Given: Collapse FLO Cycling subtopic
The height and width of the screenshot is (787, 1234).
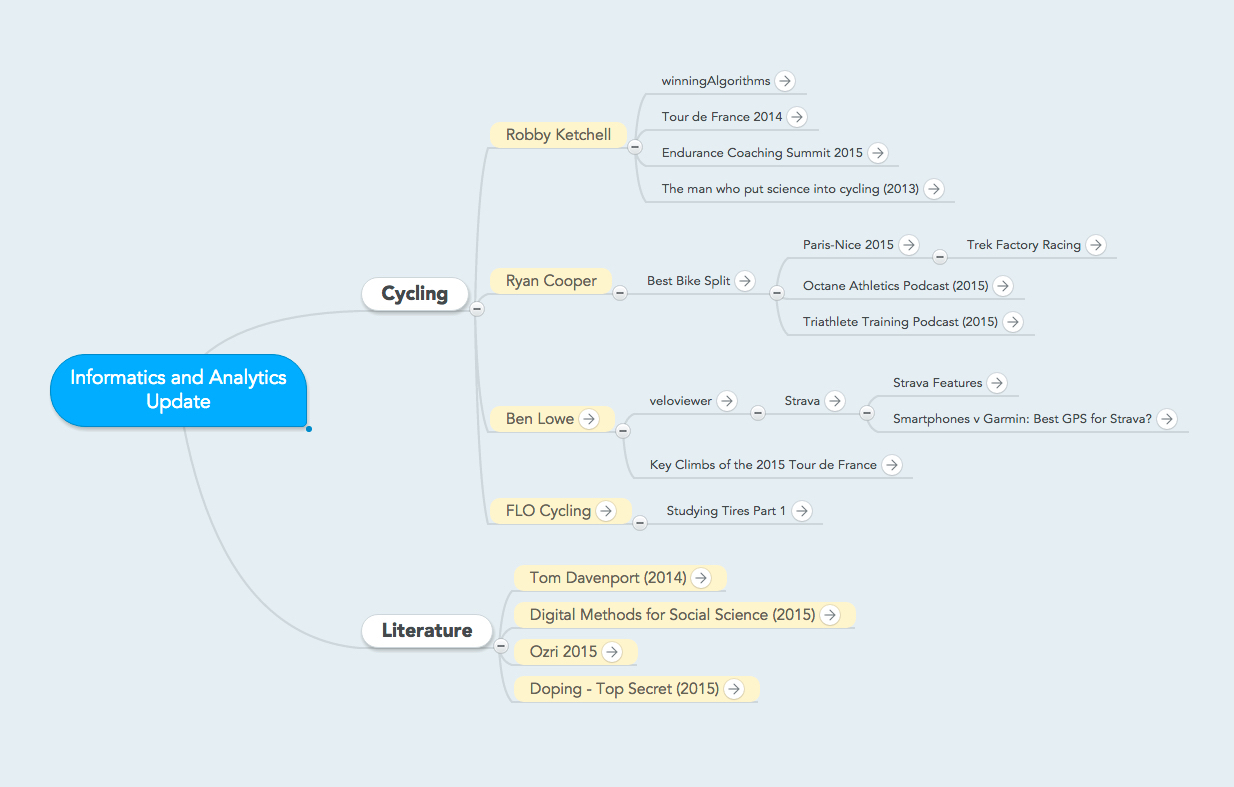Looking at the screenshot, I should (x=640, y=523).
